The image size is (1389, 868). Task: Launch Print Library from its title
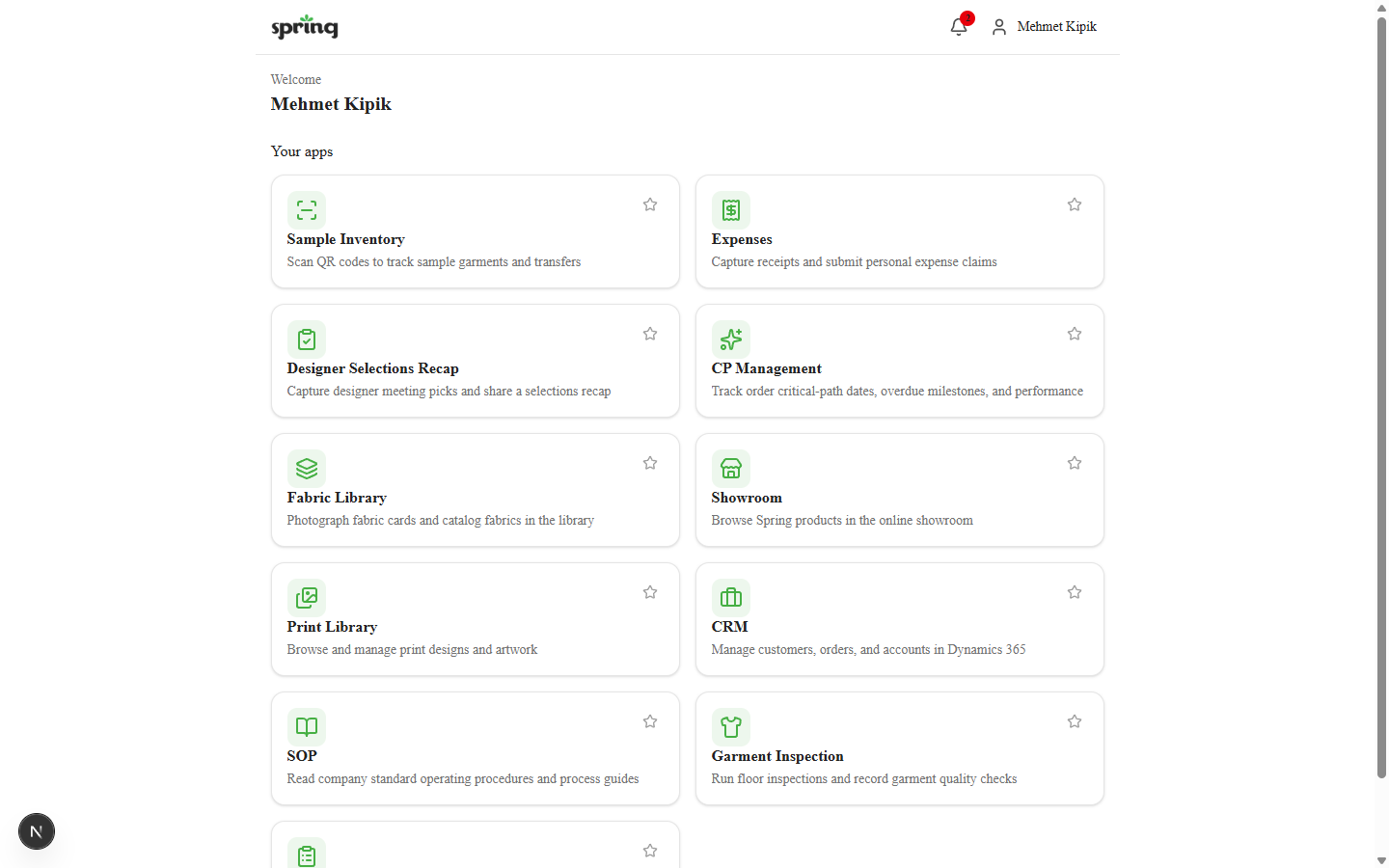tap(332, 627)
